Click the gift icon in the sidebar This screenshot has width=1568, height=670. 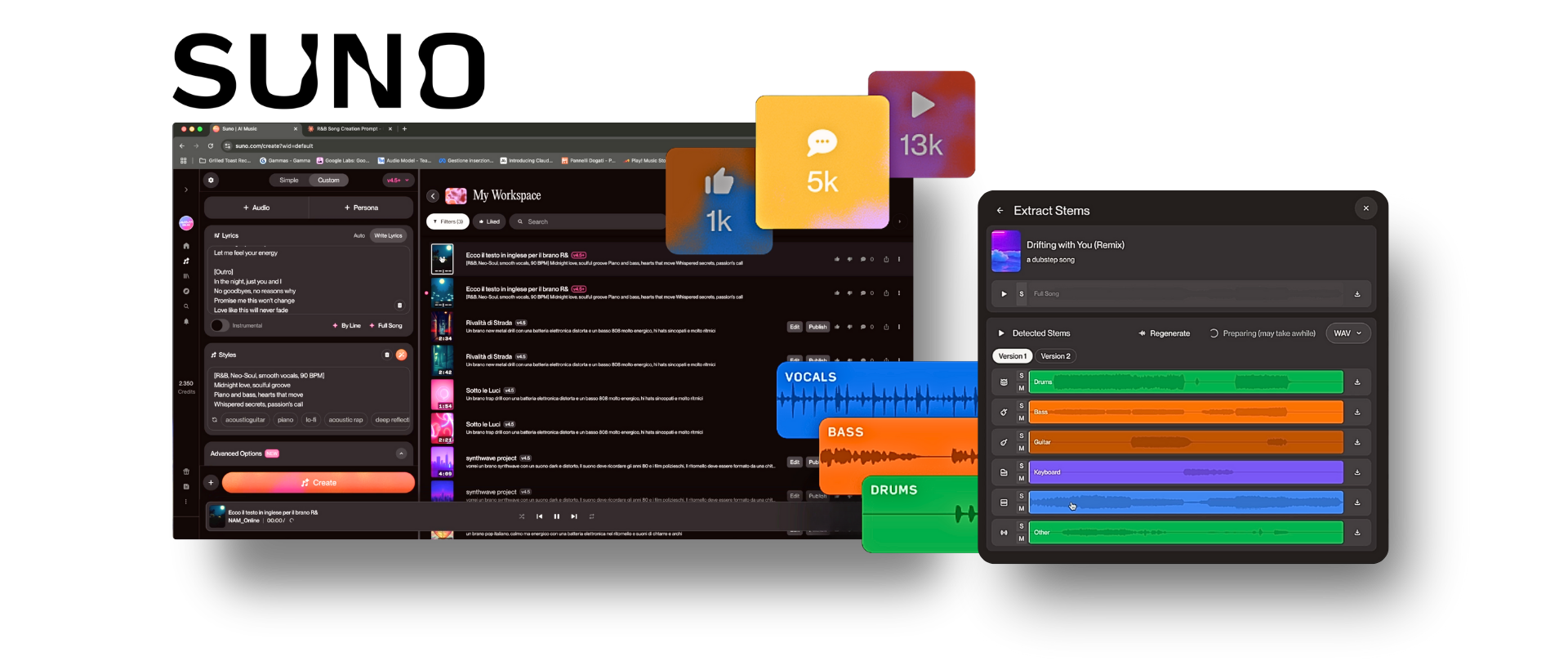click(x=186, y=471)
